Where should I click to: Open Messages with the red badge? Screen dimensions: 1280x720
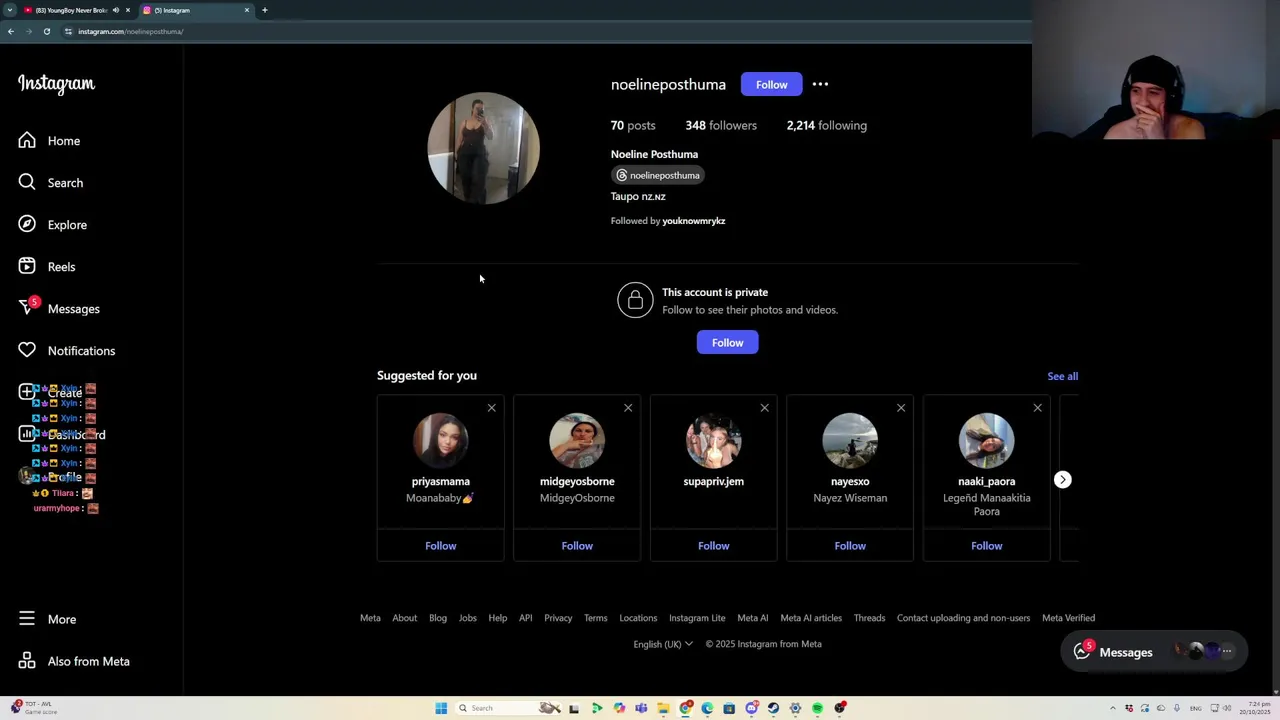59,309
